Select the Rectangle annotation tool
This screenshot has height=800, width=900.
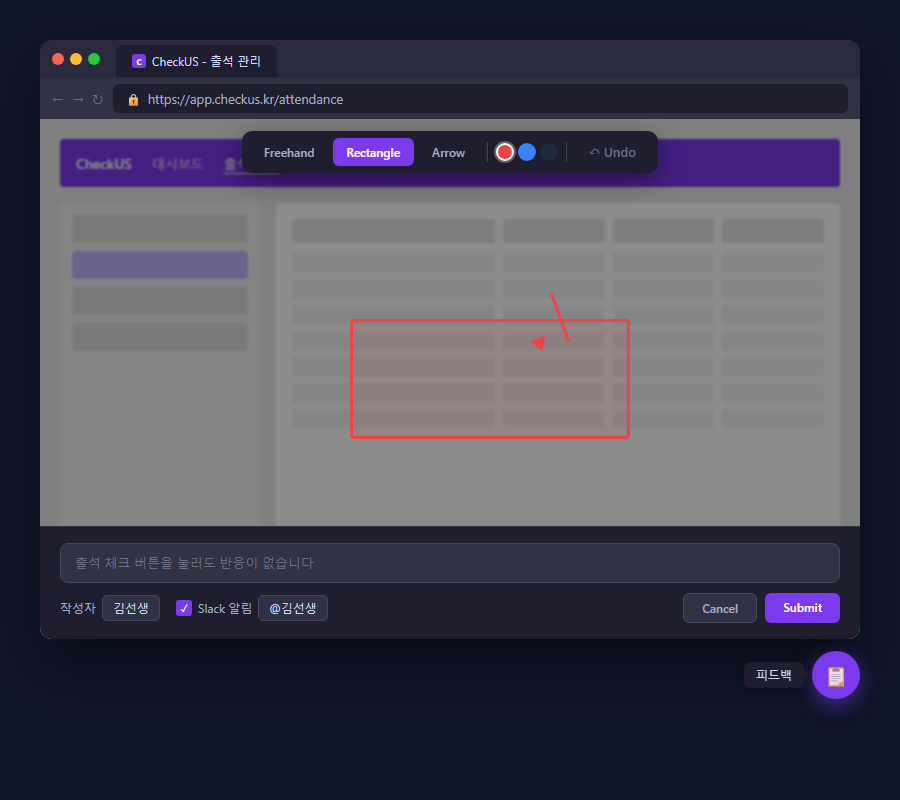pyautogui.click(x=373, y=152)
